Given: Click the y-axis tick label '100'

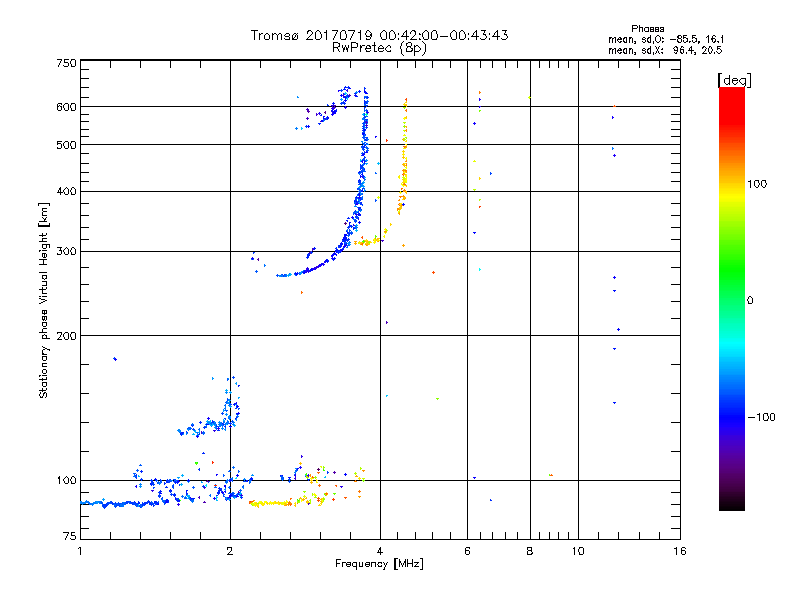Looking at the screenshot, I should pos(66,480).
